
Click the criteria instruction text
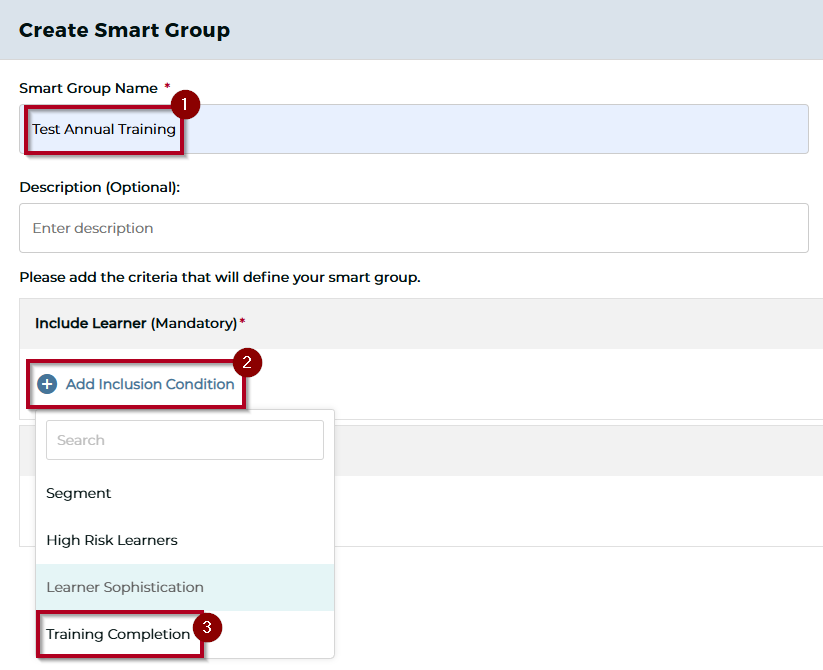219,277
